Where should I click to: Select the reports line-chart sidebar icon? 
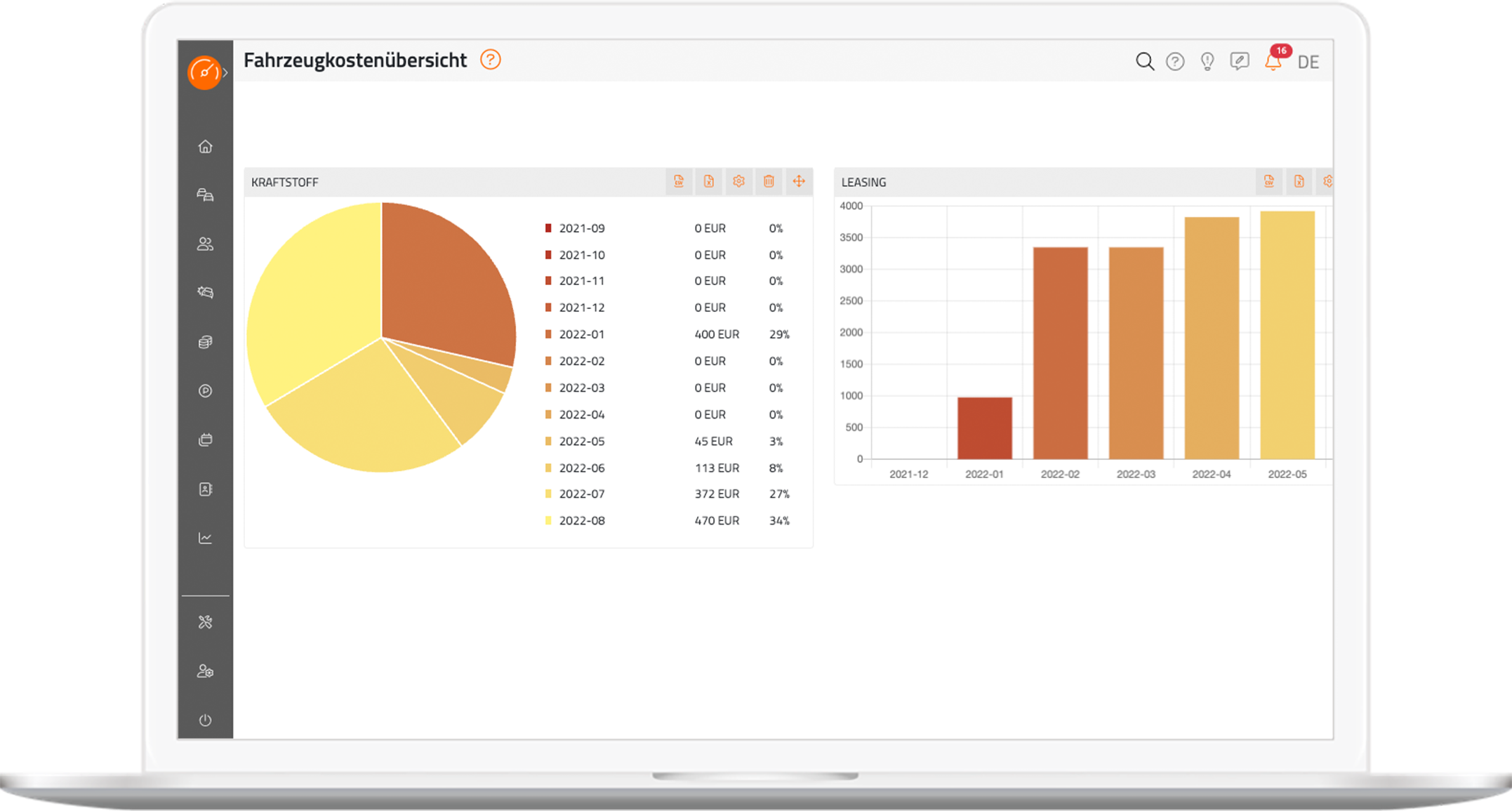pyautogui.click(x=204, y=538)
